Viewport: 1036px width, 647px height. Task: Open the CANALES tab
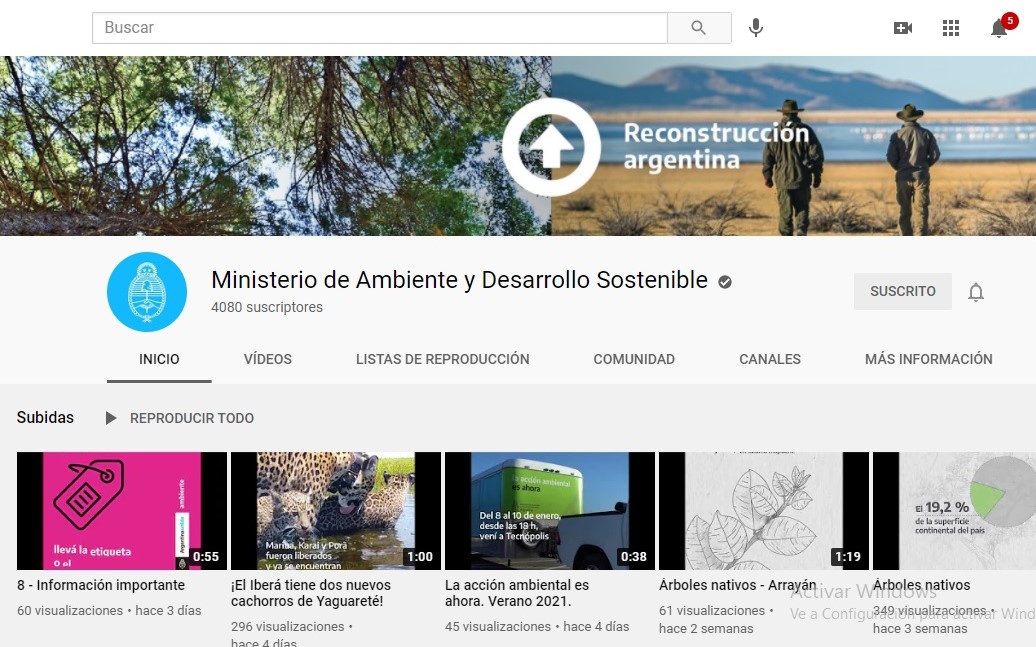(x=770, y=359)
